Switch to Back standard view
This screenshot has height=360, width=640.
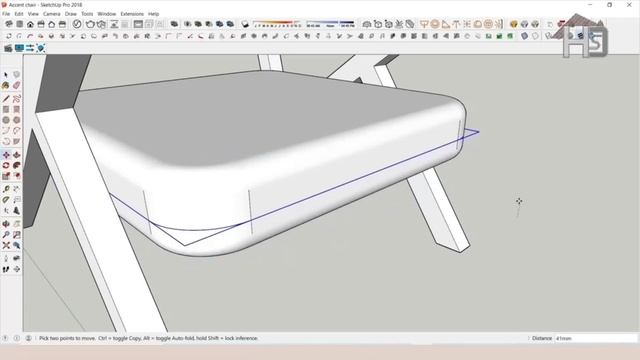coord(51,24)
